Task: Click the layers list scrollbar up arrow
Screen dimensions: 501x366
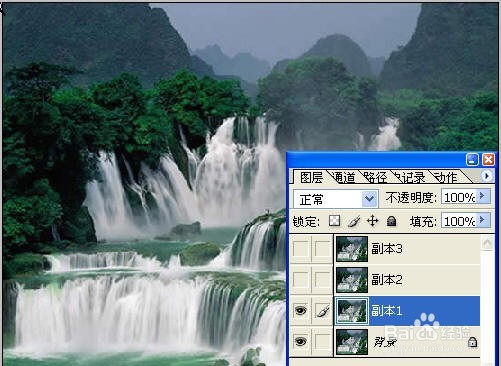Action: (487, 242)
